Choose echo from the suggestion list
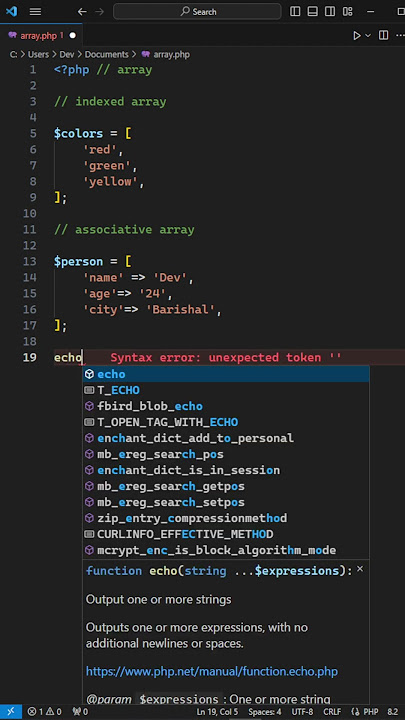This screenshot has width=405, height=720. (x=225, y=374)
